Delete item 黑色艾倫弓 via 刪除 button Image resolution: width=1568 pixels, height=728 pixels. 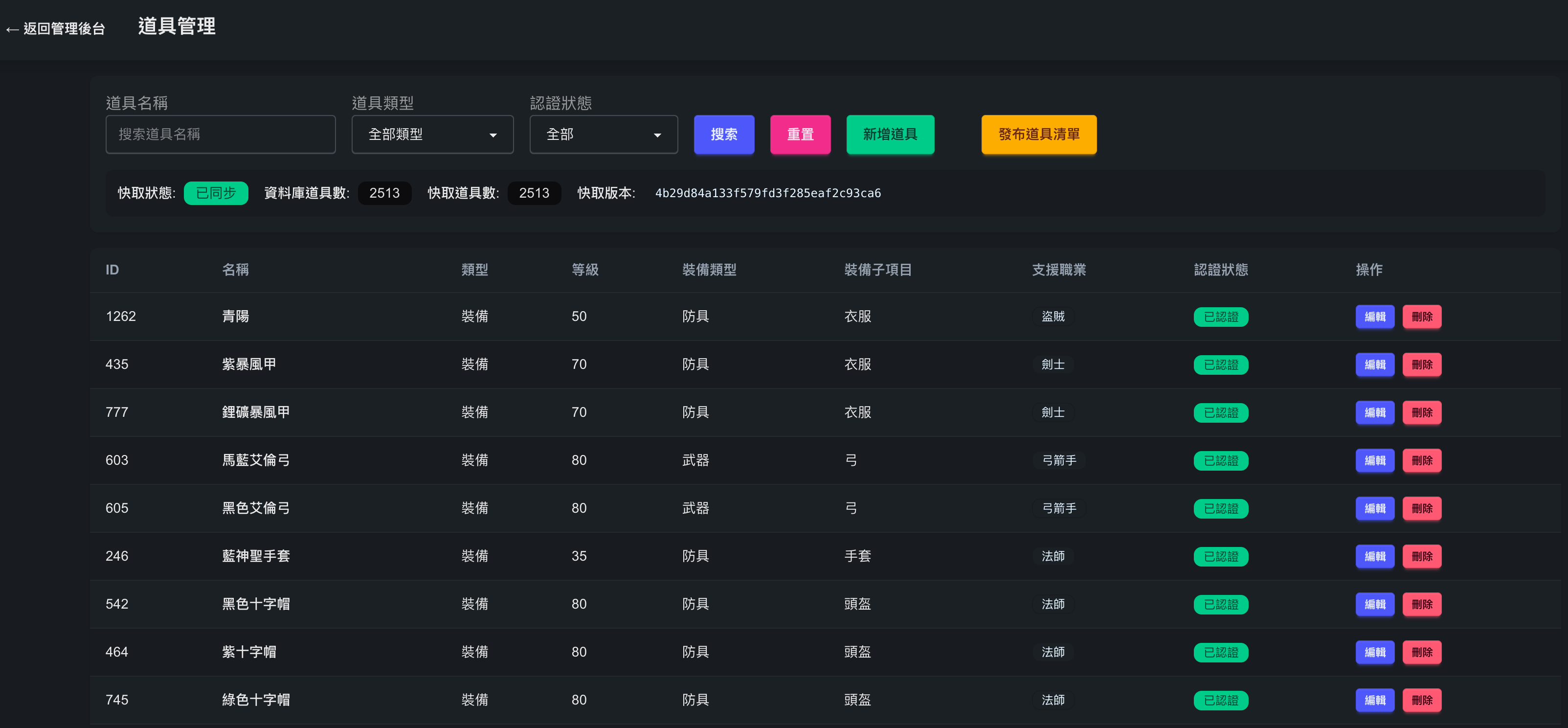click(x=1421, y=508)
